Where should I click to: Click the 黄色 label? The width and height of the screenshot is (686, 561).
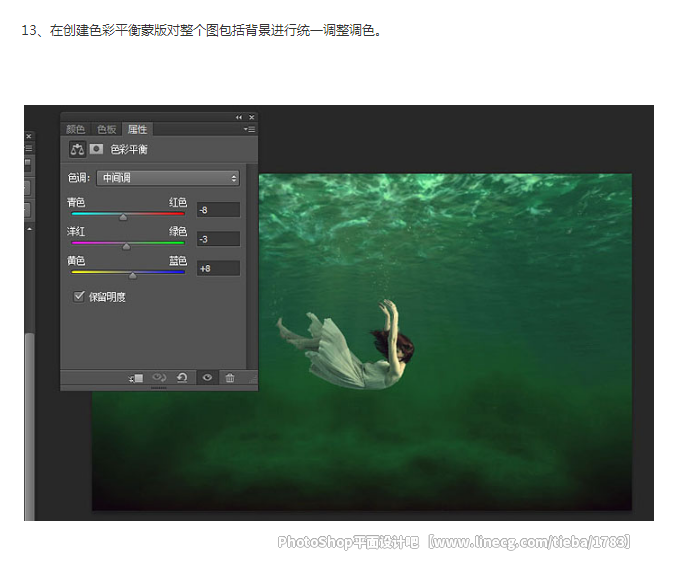[x=76, y=261]
